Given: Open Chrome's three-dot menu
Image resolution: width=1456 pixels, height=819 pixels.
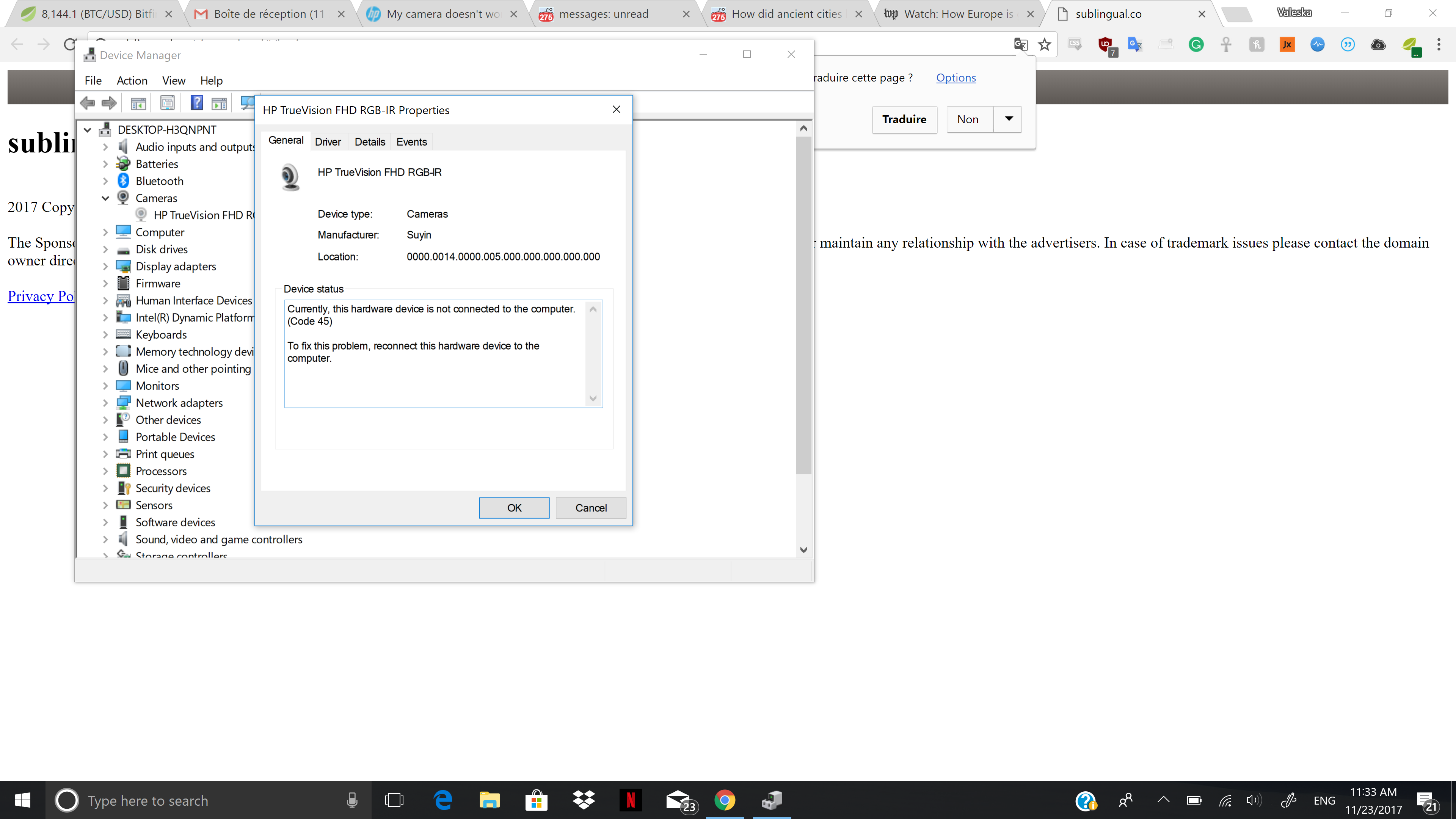Looking at the screenshot, I should tap(1439, 45).
